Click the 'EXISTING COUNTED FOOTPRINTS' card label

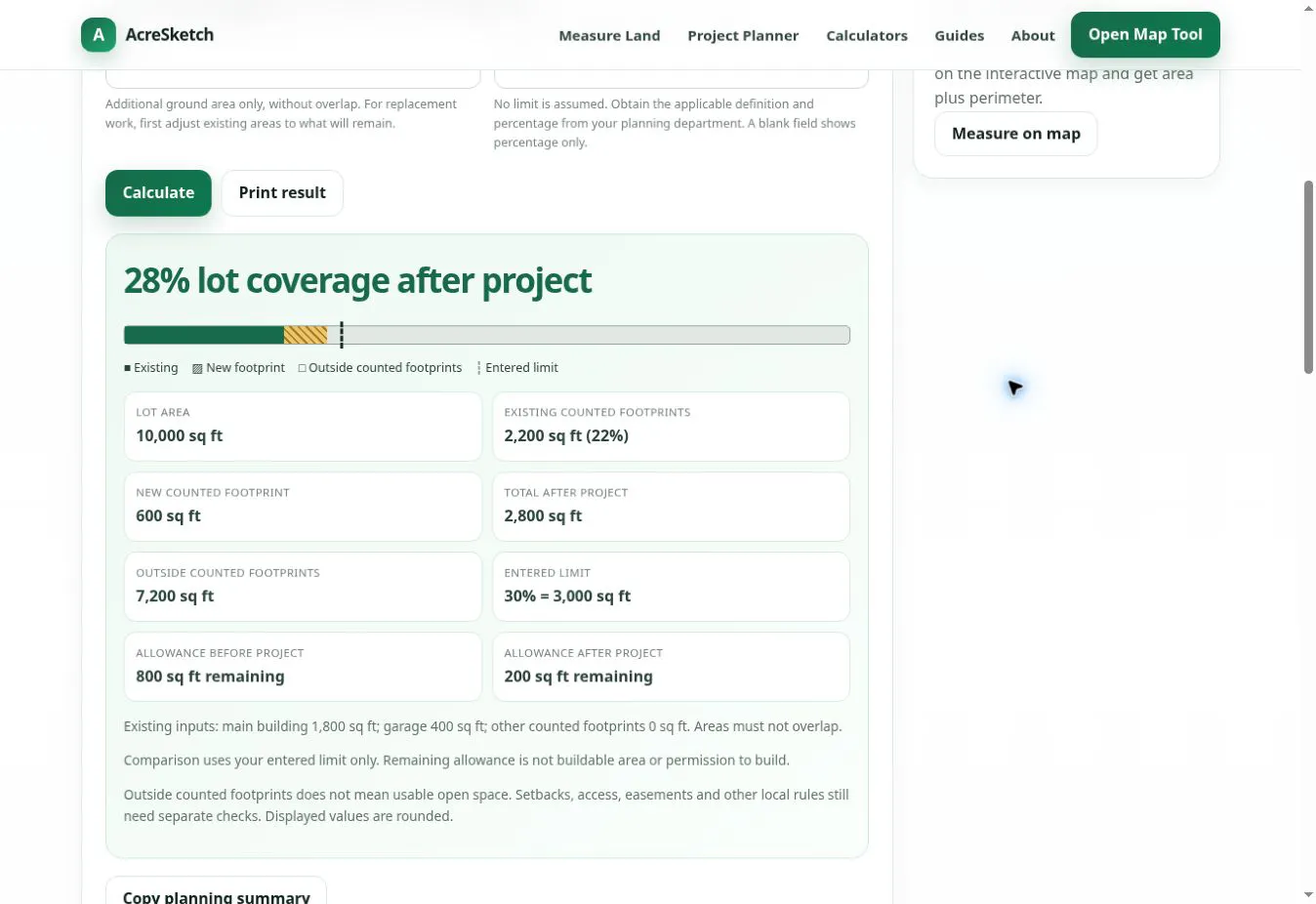(597, 413)
